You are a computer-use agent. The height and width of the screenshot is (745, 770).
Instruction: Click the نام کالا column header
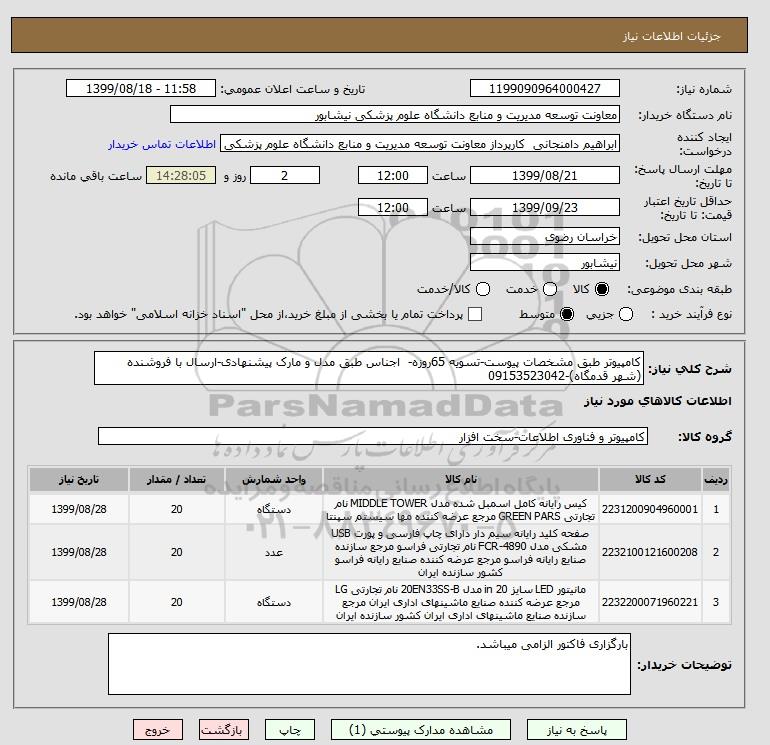[461, 479]
